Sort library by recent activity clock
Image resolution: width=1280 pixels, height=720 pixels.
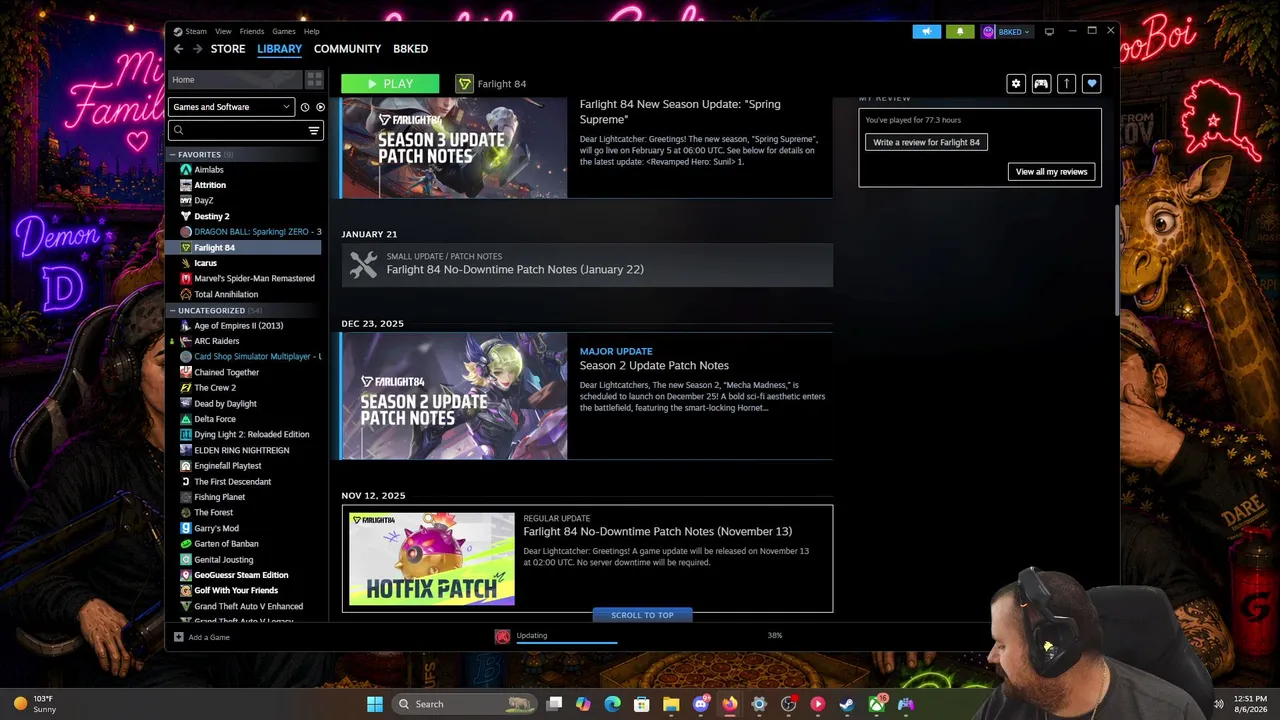(305, 107)
